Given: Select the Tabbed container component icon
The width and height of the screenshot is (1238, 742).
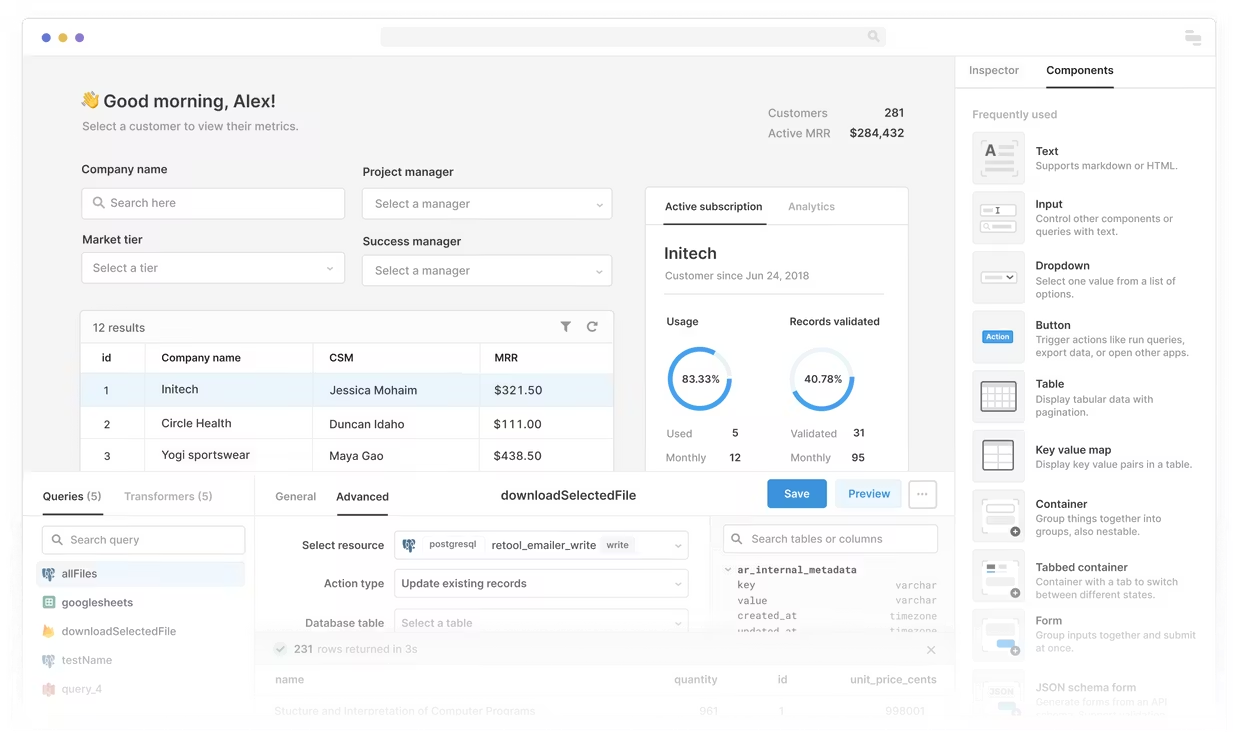Looking at the screenshot, I should click(998, 575).
